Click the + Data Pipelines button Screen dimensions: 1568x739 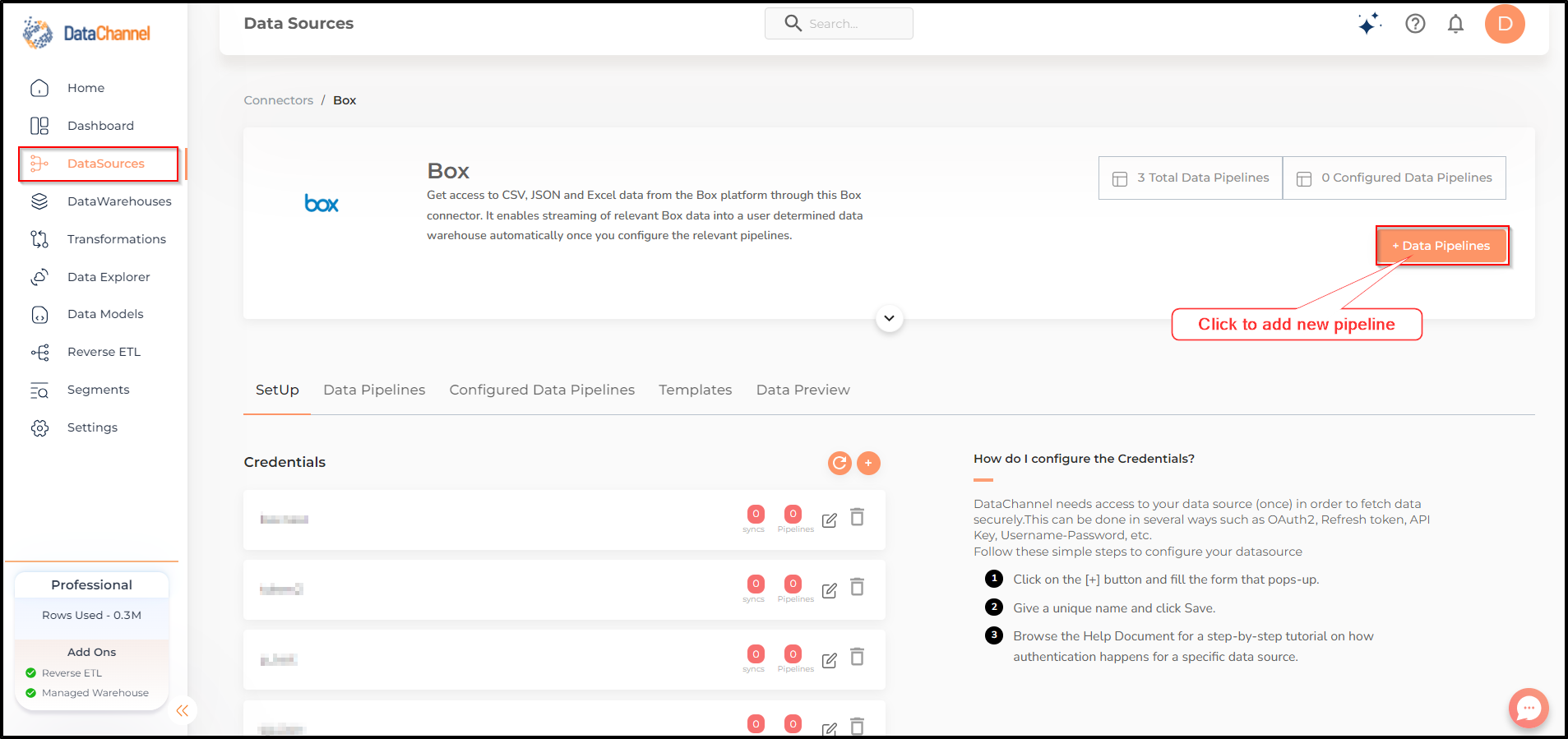coord(1442,246)
